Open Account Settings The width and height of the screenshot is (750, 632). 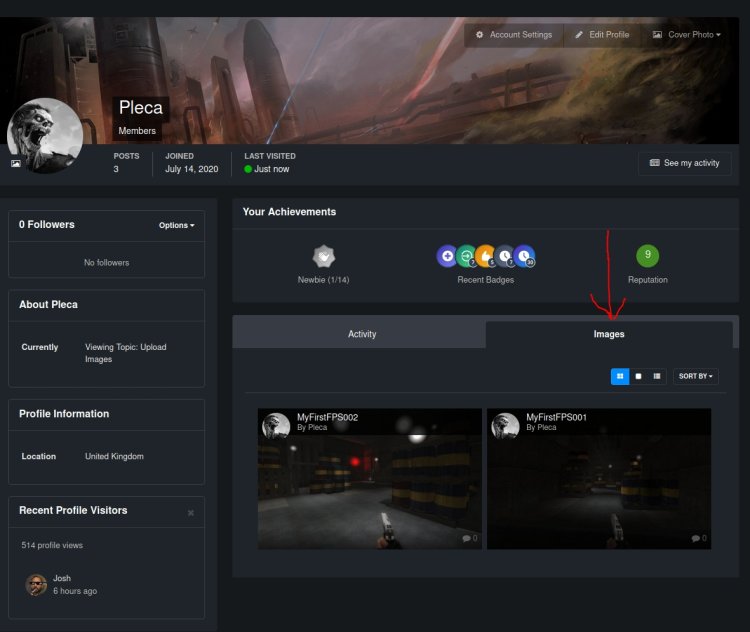coord(513,35)
